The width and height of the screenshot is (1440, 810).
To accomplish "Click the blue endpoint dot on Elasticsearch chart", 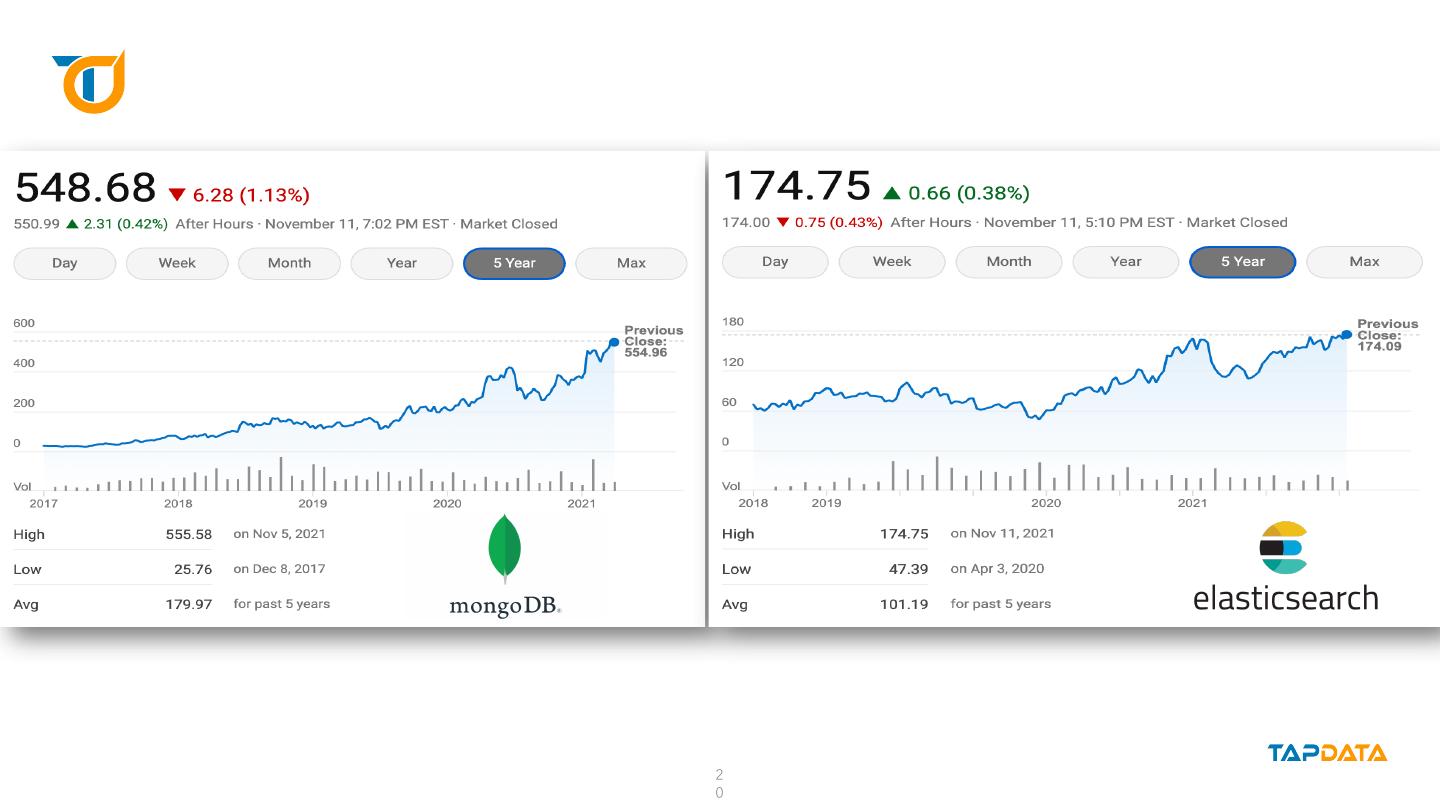I will [1347, 334].
